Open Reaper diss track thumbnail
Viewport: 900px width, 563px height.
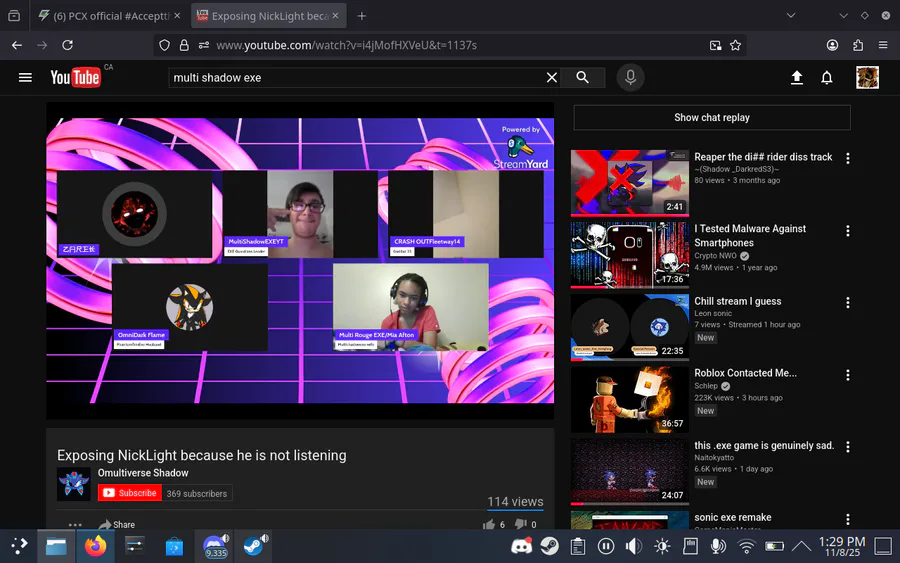[630, 183]
